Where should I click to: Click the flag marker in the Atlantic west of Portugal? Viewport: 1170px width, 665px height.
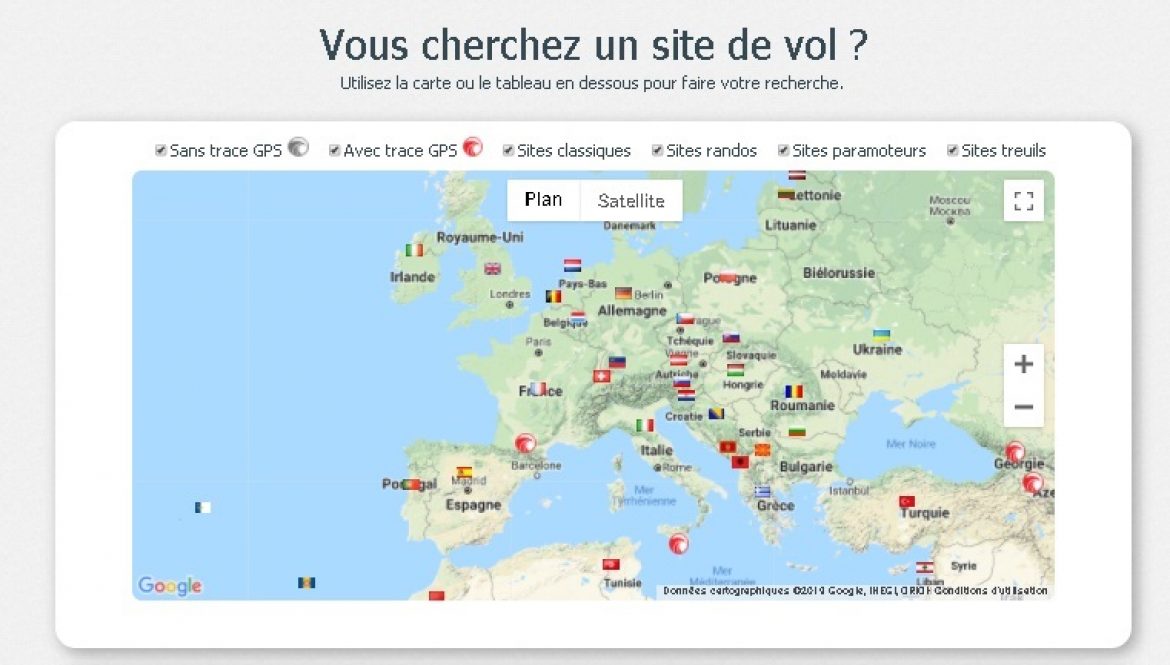(203, 508)
